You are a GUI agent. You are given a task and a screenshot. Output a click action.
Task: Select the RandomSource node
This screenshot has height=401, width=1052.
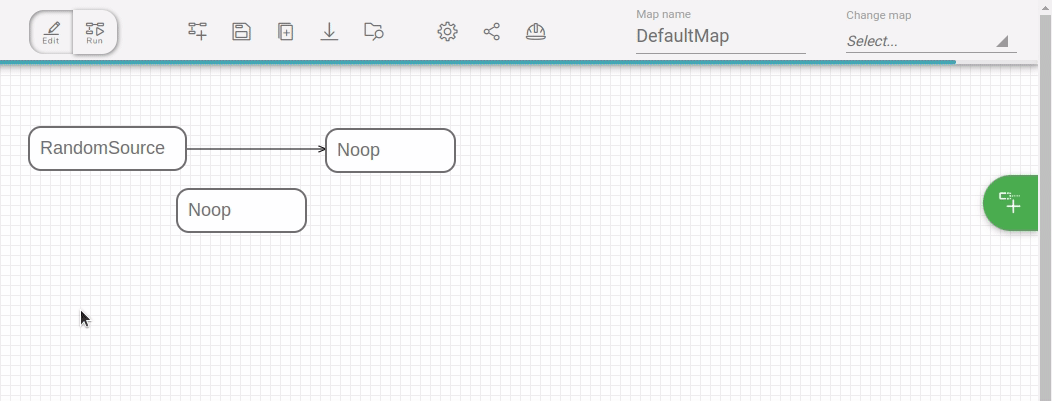[107, 148]
